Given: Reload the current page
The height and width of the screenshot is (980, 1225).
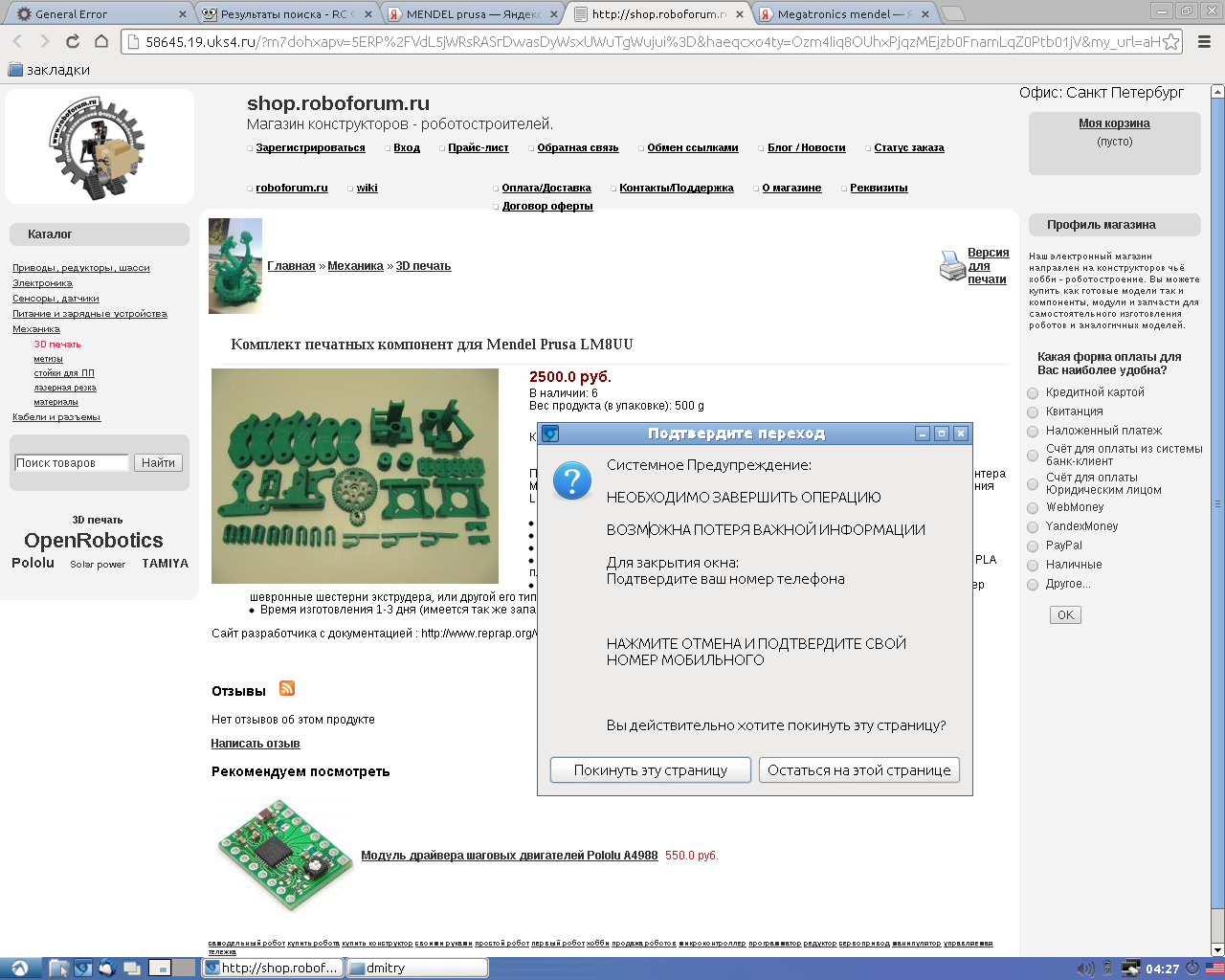Looking at the screenshot, I should 73,41.
